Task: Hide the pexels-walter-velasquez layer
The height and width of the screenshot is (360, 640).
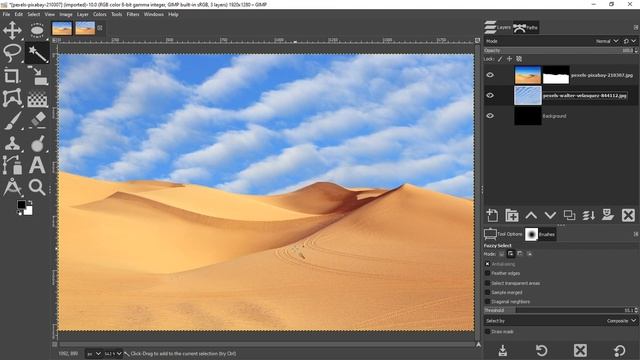Action: [490, 96]
